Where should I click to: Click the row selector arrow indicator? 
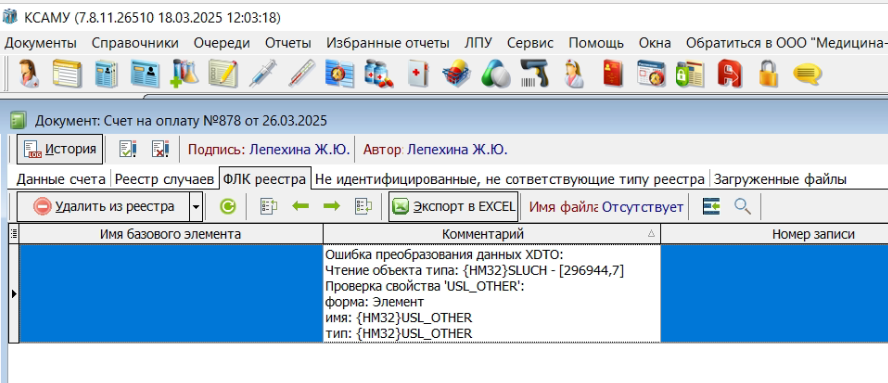14,293
